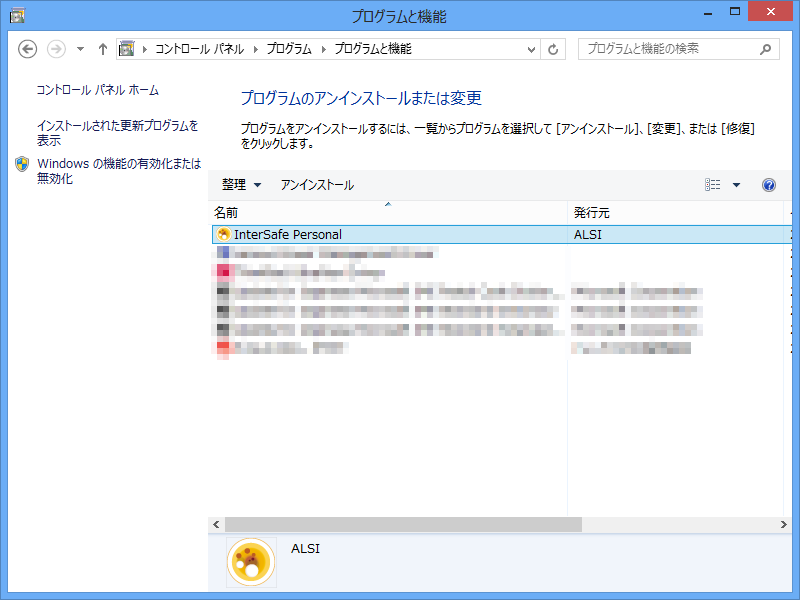This screenshot has height=600, width=800.
Task: Open the 整理 menu
Action: (241, 185)
